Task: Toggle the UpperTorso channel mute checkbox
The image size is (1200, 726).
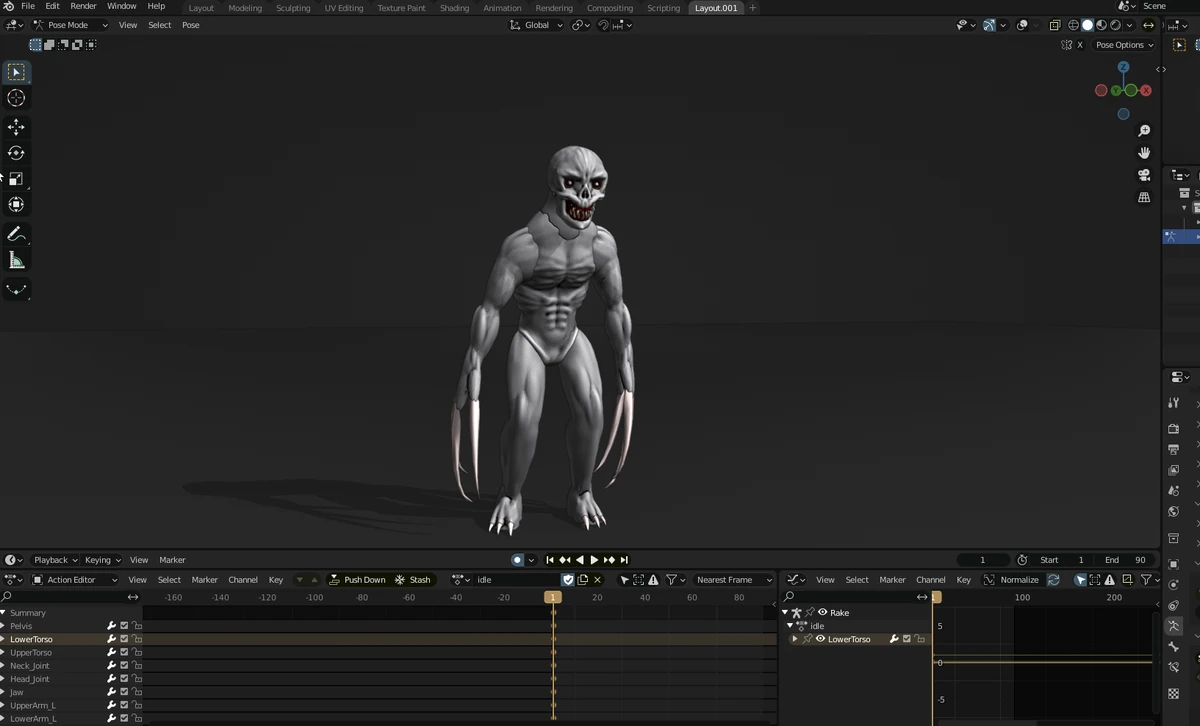Action: [x=124, y=652]
